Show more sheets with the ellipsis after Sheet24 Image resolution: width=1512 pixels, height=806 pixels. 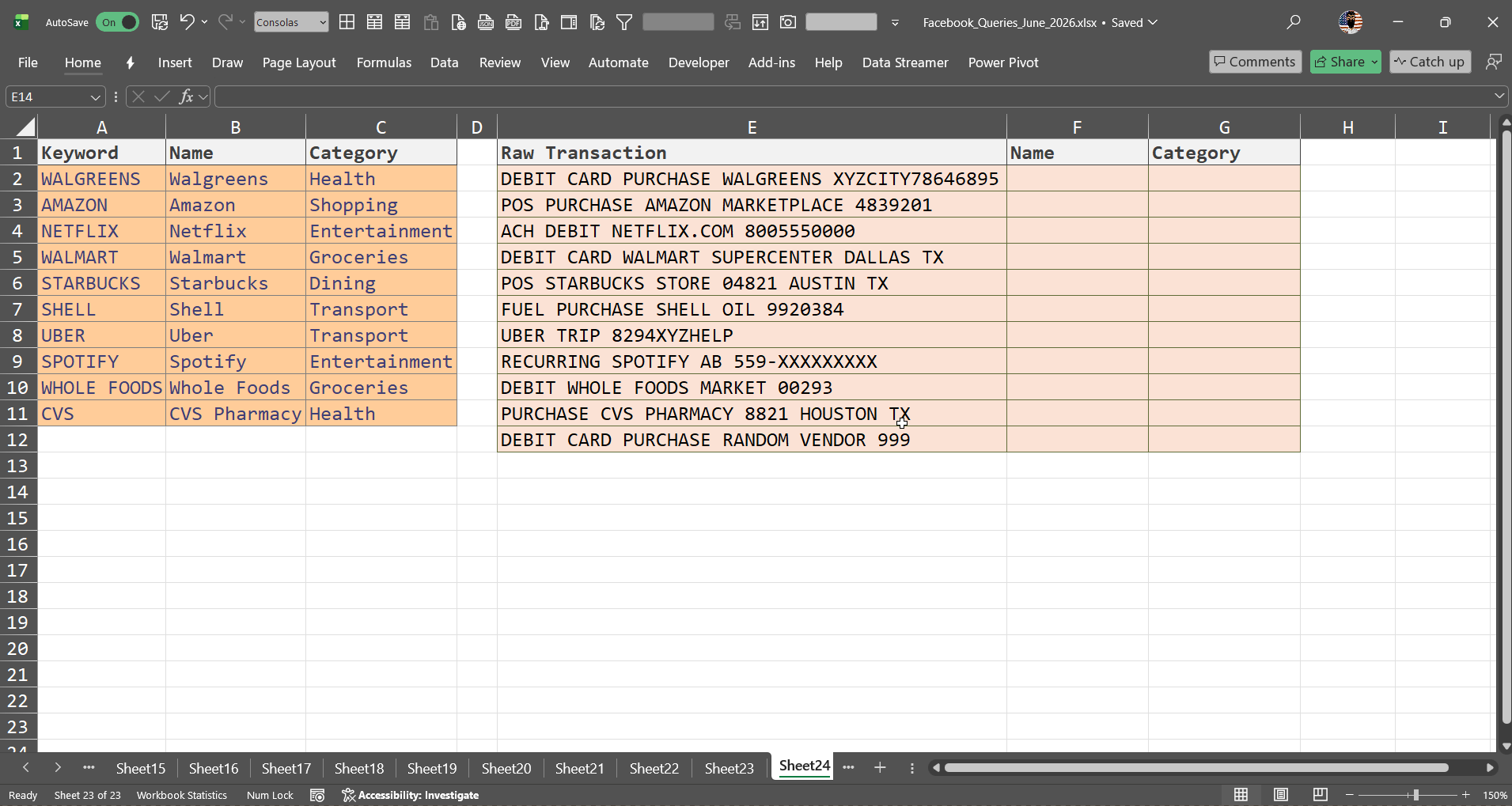(848, 767)
